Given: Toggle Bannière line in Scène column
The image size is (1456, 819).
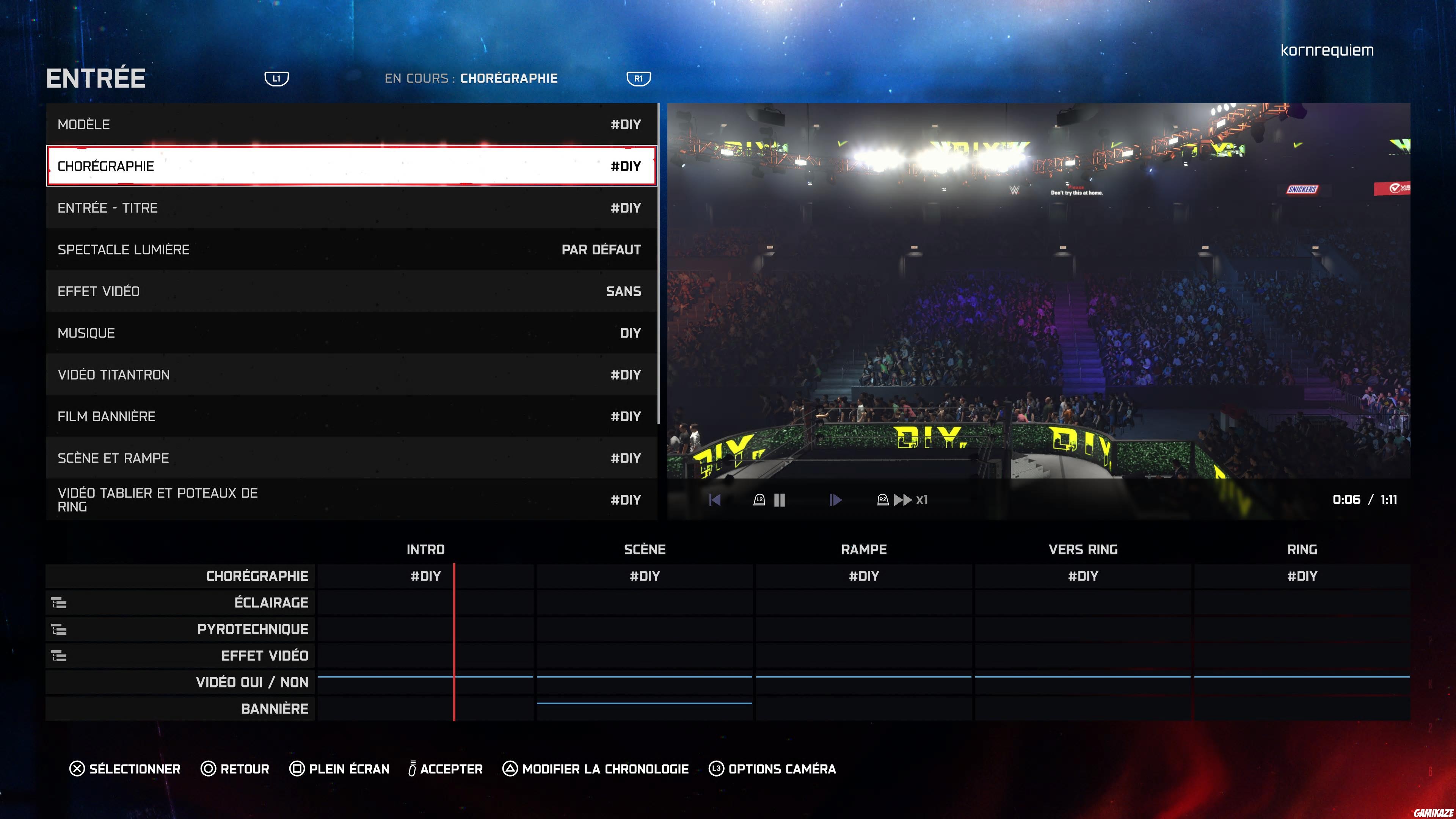Looking at the screenshot, I should pos(644,703).
